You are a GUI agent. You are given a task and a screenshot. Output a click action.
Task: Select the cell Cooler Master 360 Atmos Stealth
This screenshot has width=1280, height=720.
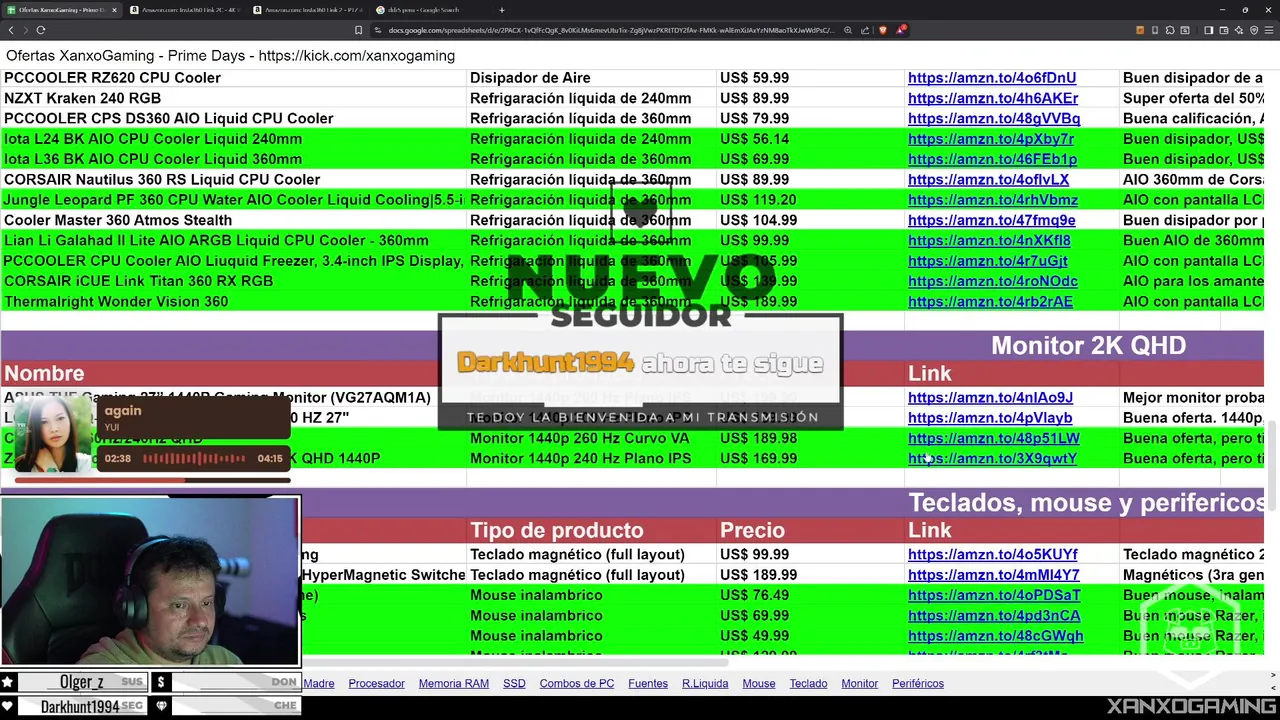pyautogui.click(x=233, y=220)
